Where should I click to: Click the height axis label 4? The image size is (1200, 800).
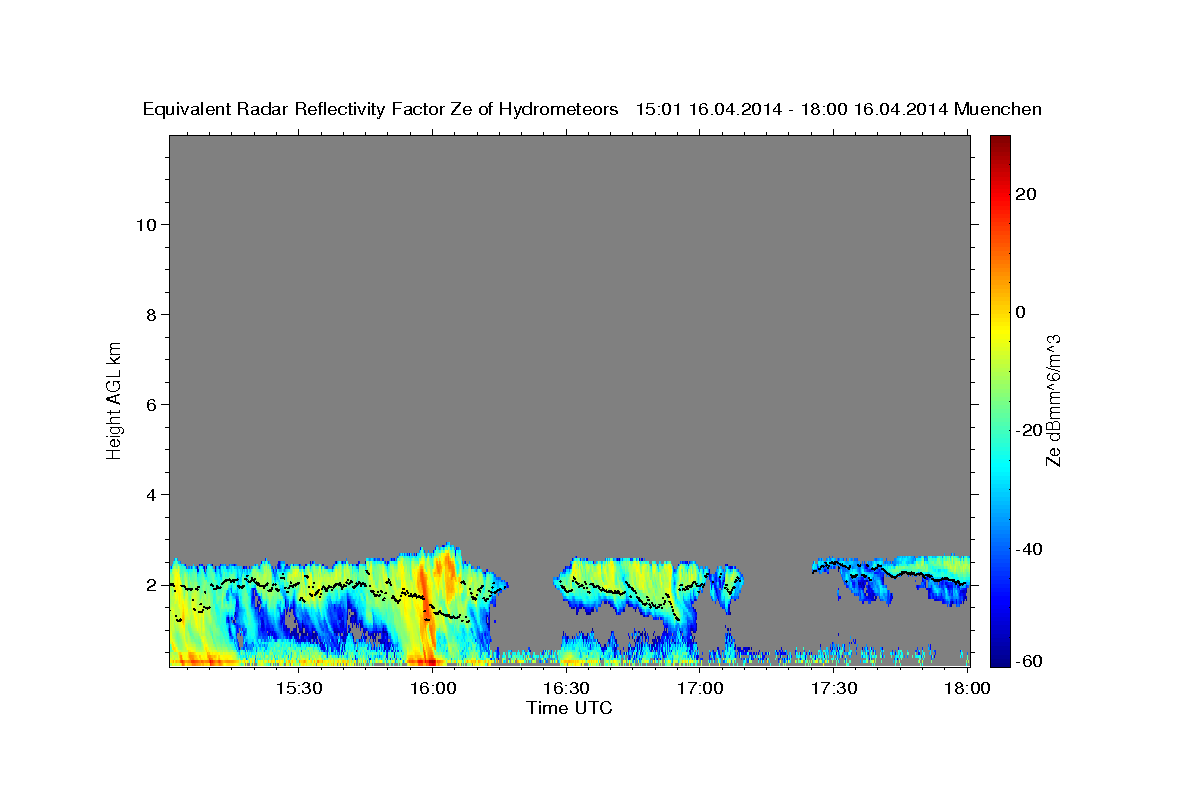click(x=153, y=495)
